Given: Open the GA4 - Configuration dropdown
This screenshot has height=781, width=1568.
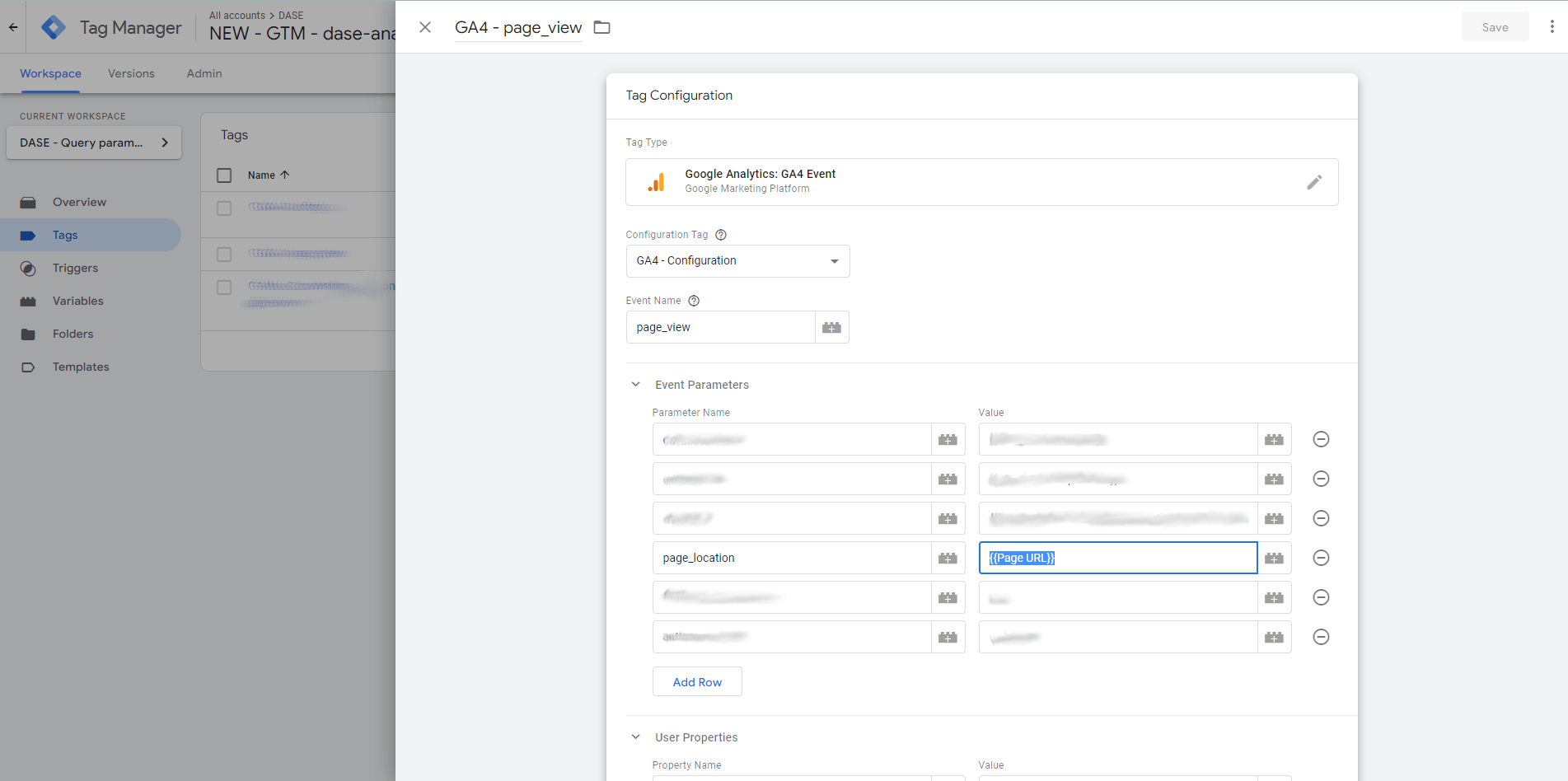Looking at the screenshot, I should tap(737, 261).
